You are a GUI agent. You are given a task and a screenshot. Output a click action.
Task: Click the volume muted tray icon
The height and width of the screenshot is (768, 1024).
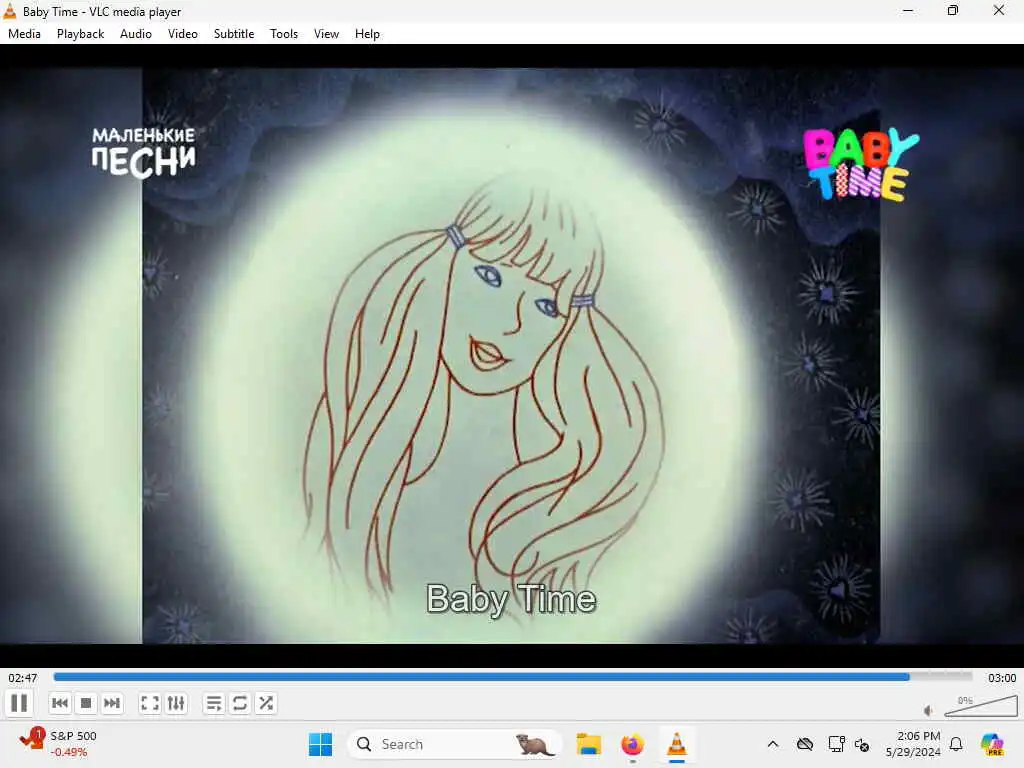coord(862,744)
